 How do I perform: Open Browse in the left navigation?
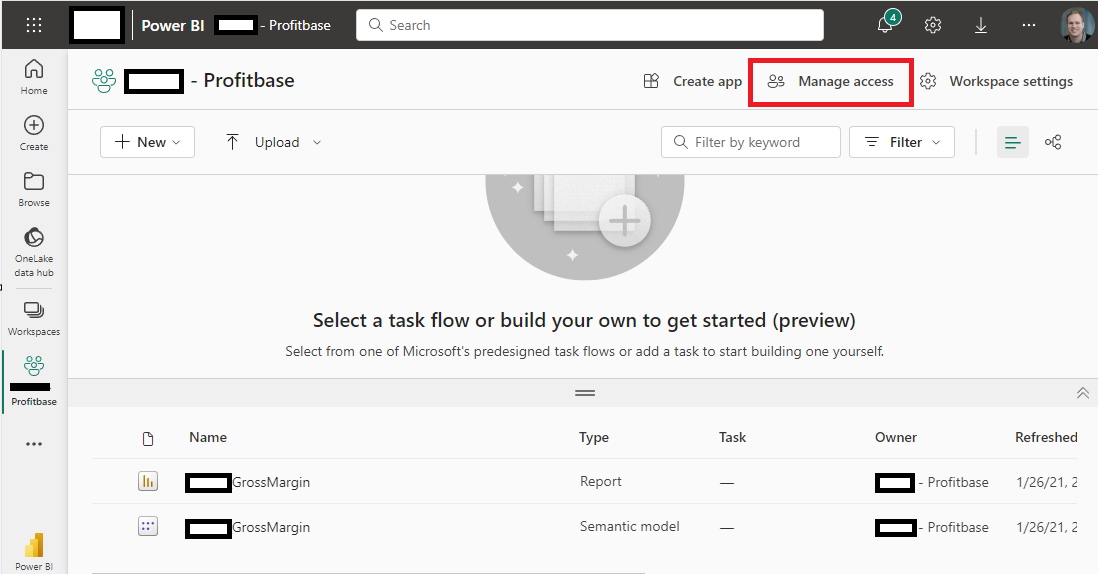click(34, 189)
